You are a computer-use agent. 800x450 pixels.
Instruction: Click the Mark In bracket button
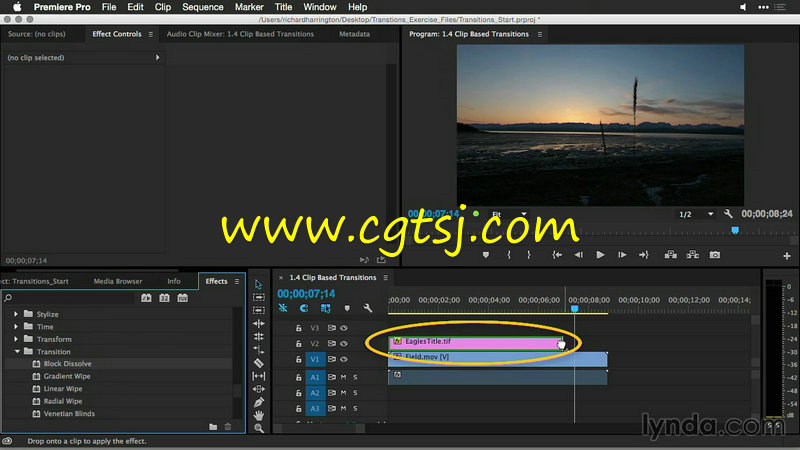(509, 255)
